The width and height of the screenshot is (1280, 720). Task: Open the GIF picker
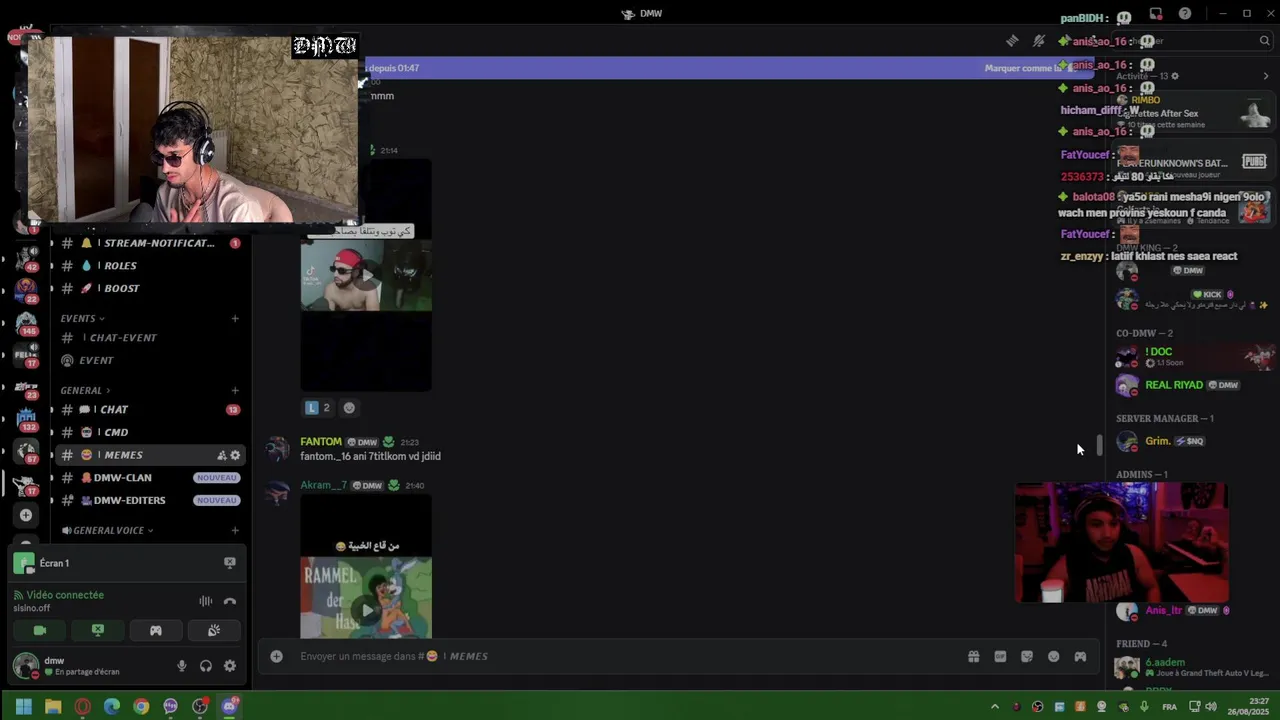(x=1000, y=656)
